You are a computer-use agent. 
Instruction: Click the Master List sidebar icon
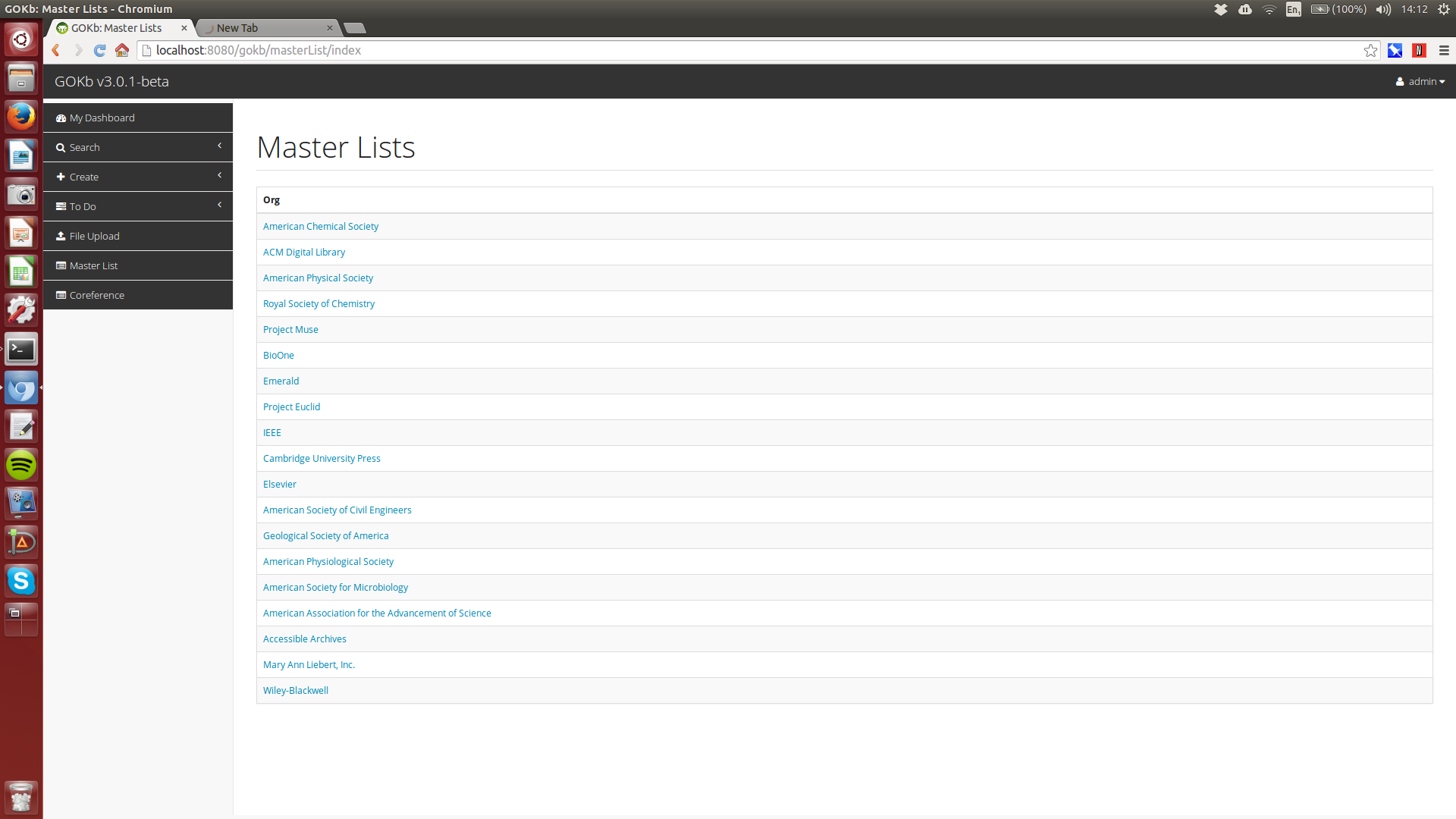(62, 265)
